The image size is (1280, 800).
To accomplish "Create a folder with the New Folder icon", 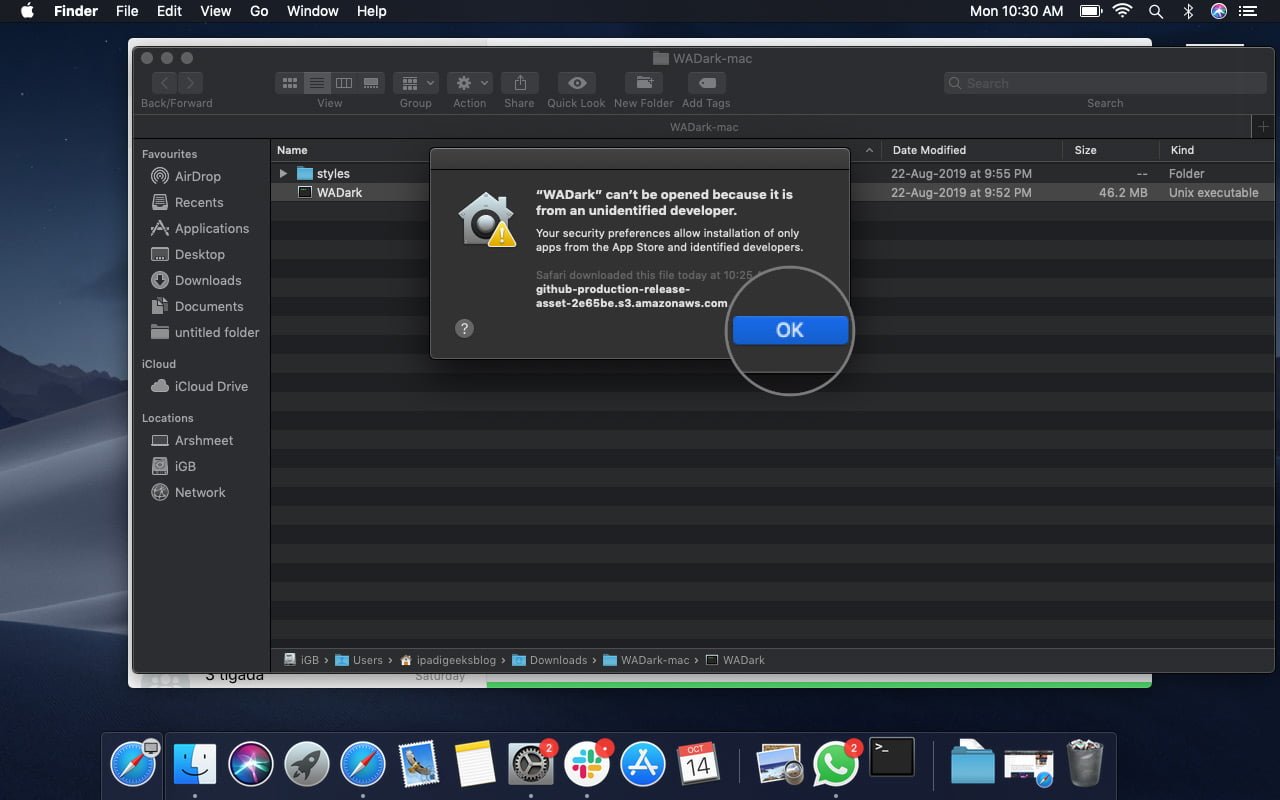I will pos(644,83).
